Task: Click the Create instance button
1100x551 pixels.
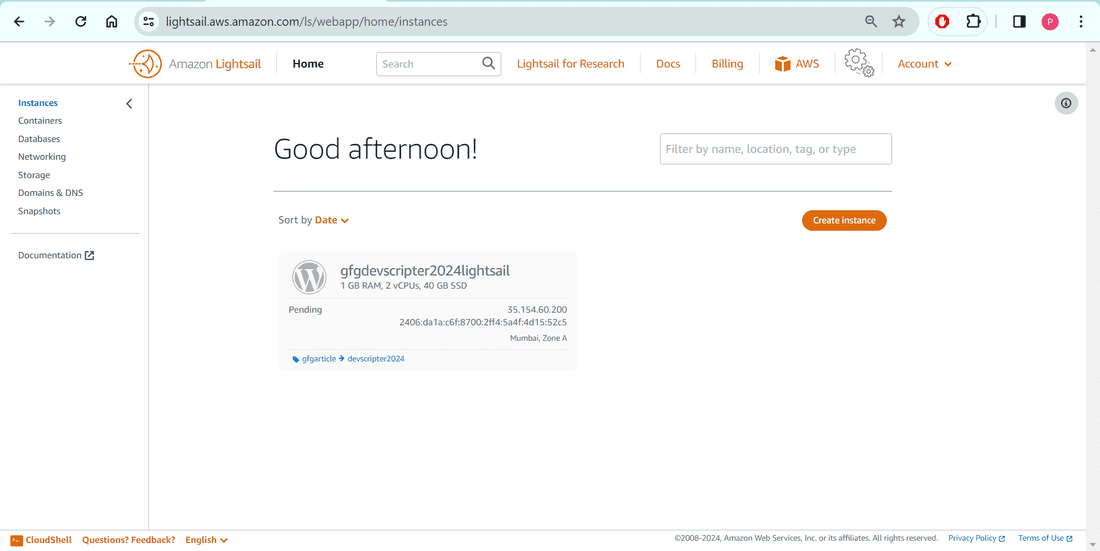Action: [844, 220]
